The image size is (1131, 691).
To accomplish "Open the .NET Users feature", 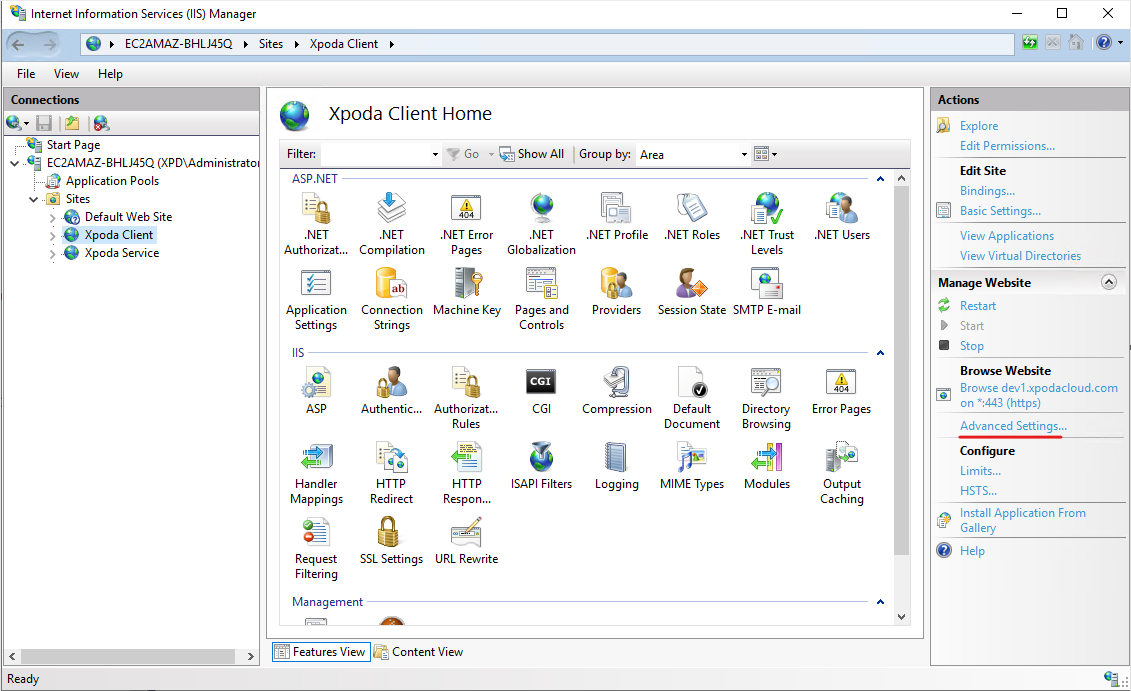I will pyautogui.click(x=842, y=216).
